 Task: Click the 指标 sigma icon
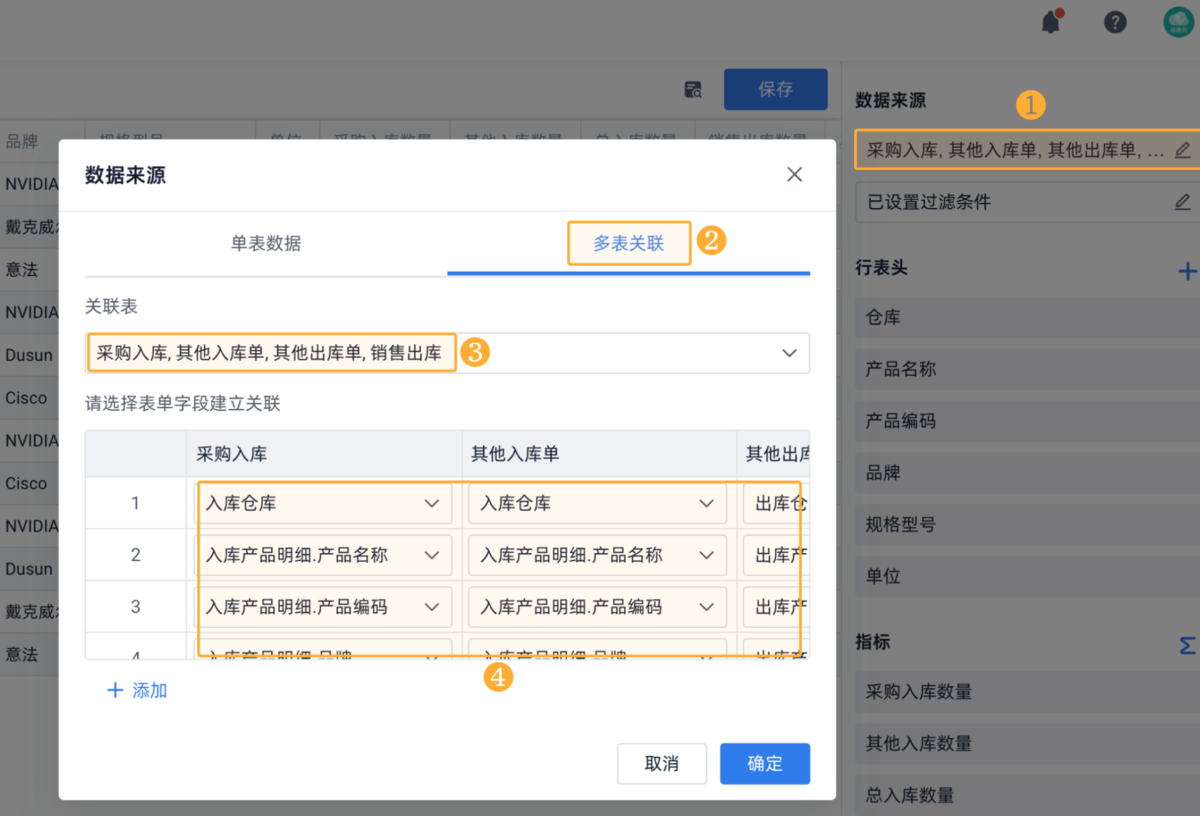pyautogui.click(x=1187, y=646)
